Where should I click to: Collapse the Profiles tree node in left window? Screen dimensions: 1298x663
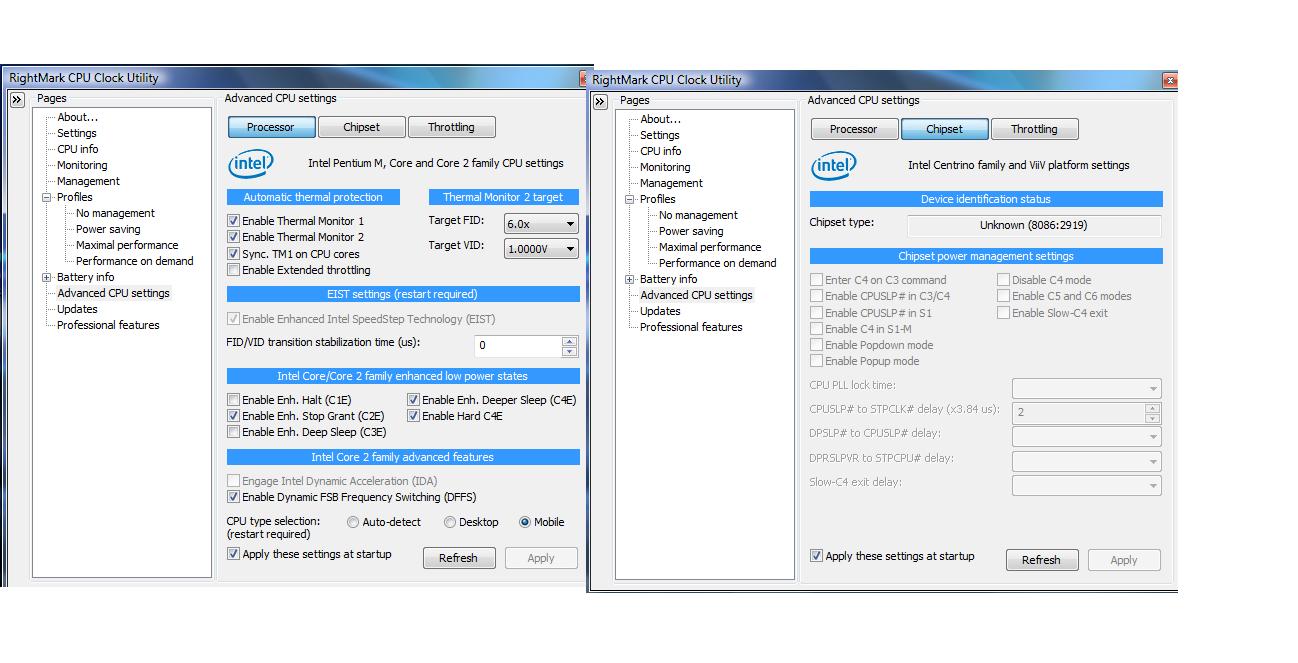(46, 197)
